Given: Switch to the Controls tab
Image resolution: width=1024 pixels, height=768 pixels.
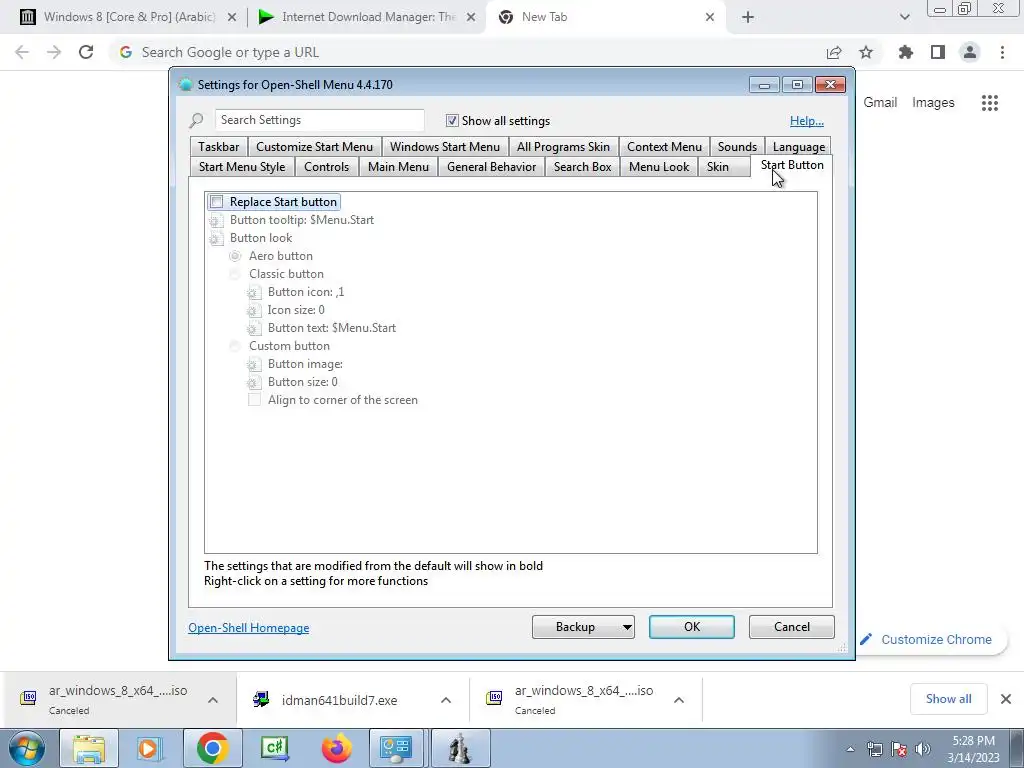Looking at the screenshot, I should click(x=327, y=167).
